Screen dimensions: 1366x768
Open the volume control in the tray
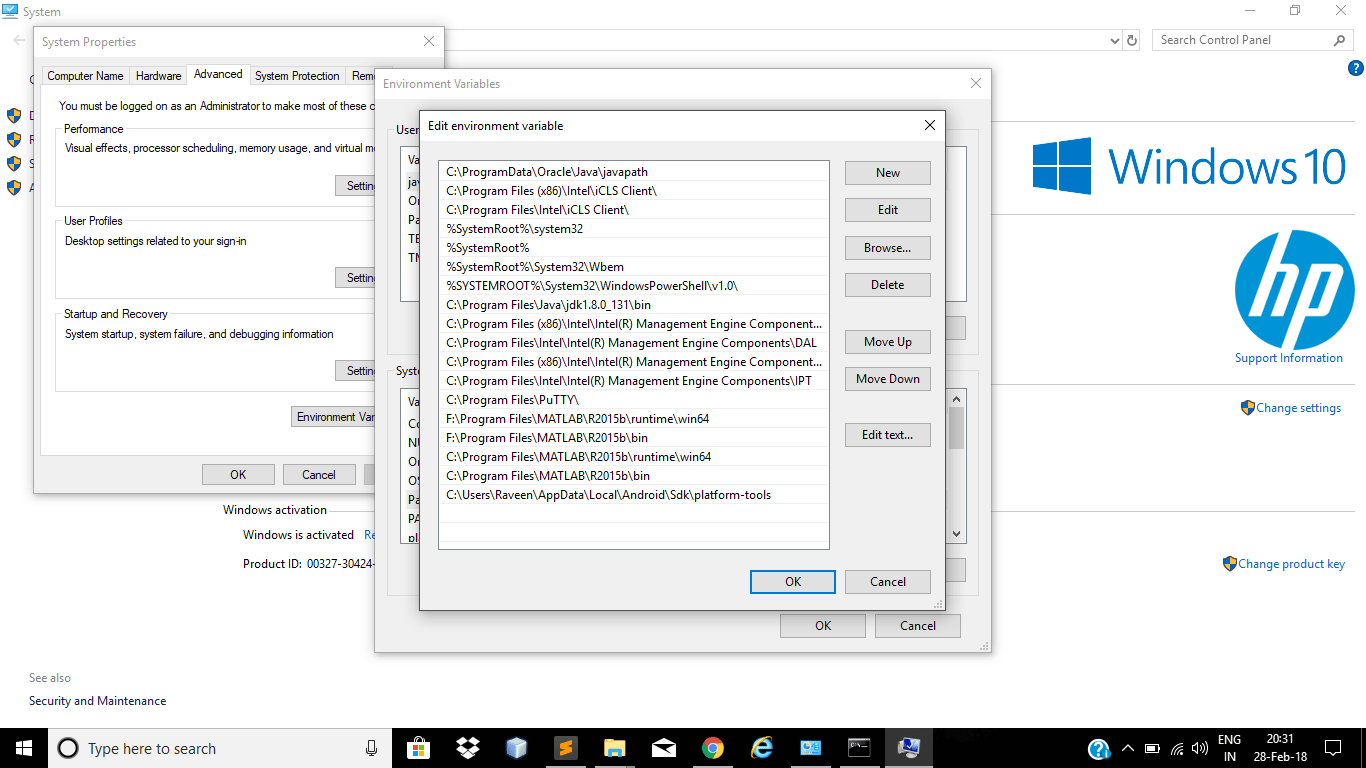pos(1201,749)
